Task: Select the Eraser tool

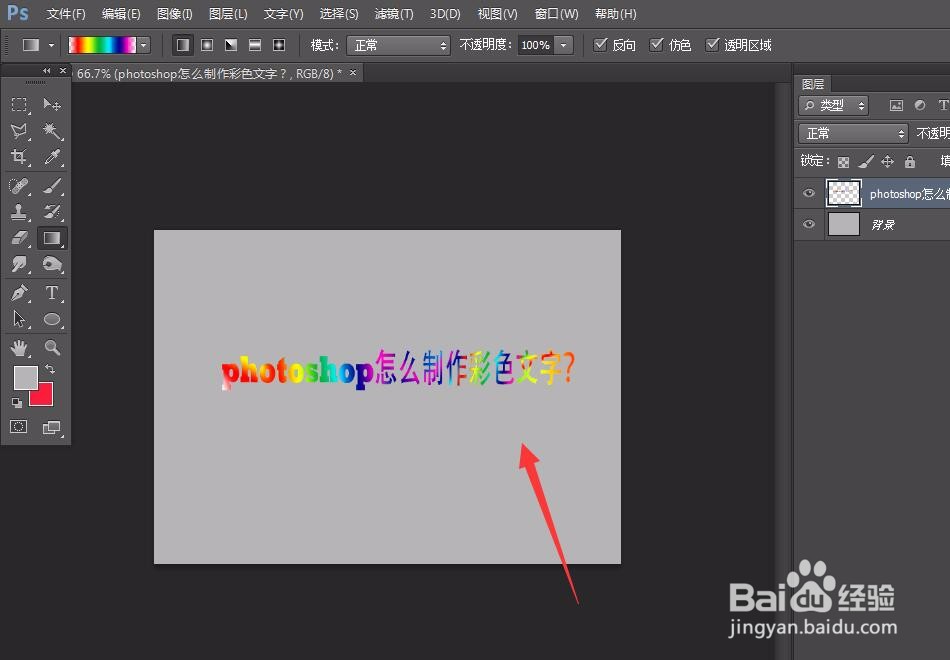Action: [x=19, y=238]
